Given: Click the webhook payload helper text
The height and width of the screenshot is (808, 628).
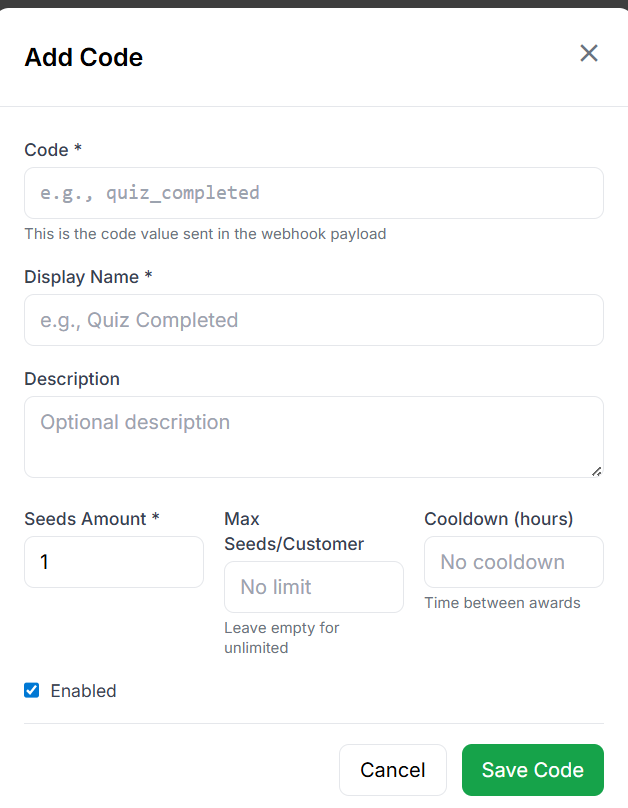Looking at the screenshot, I should 205,234.
